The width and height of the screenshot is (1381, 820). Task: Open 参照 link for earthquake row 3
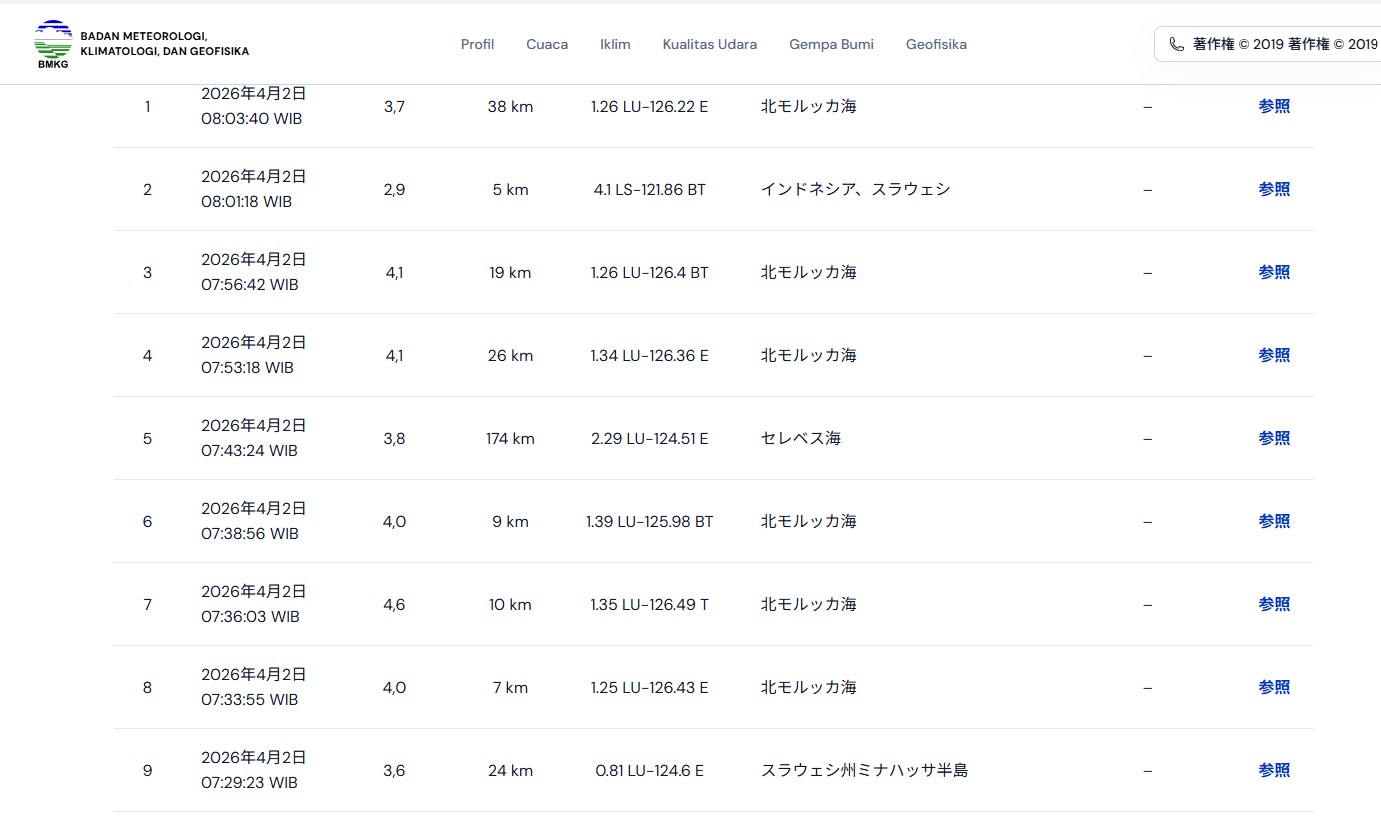[1273, 272]
